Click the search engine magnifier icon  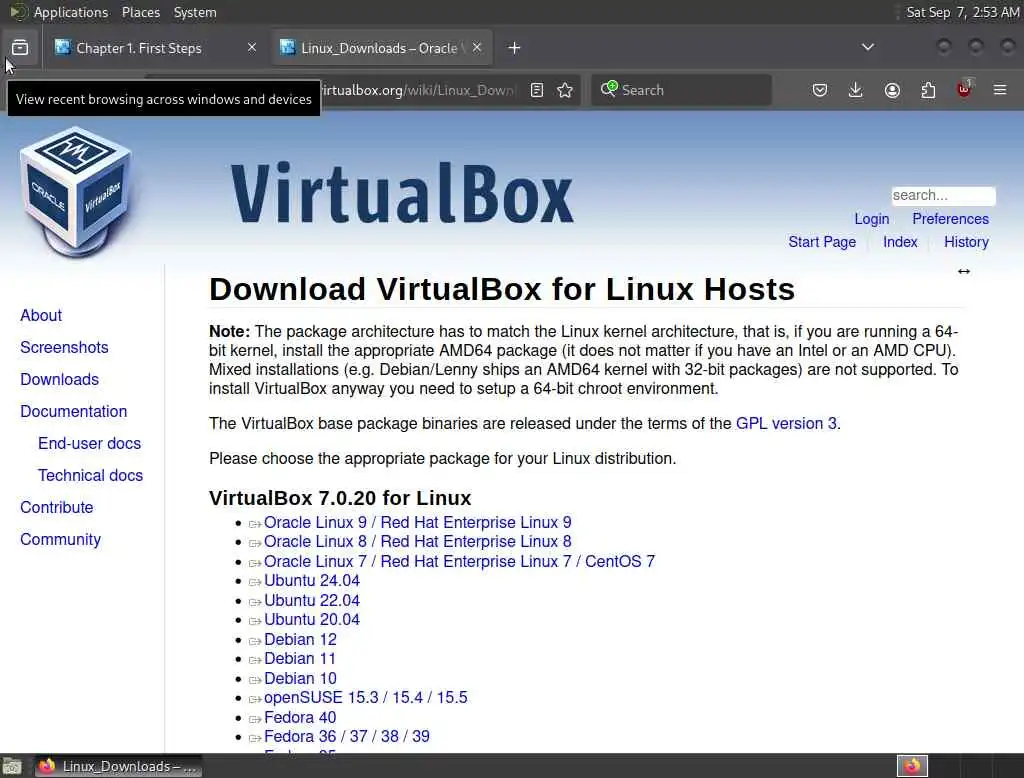coord(609,89)
